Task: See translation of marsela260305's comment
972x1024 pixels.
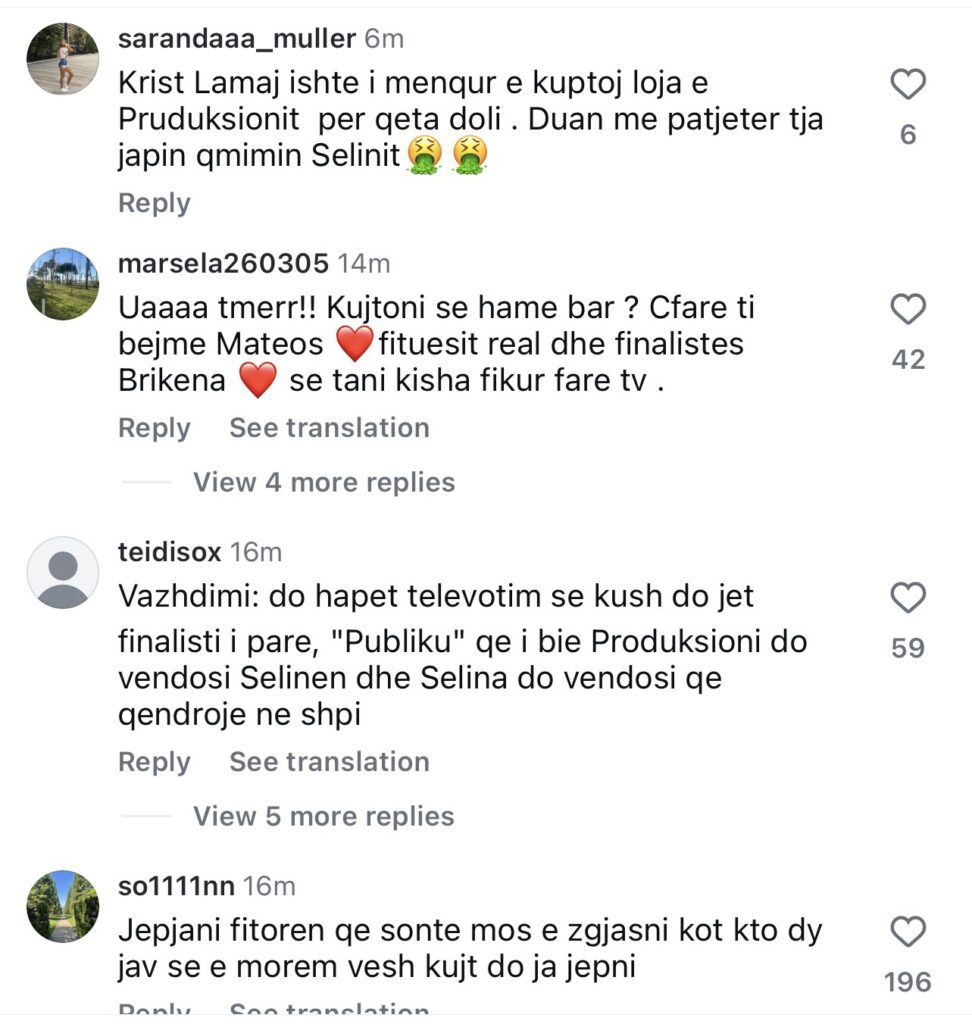Action: (x=329, y=428)
